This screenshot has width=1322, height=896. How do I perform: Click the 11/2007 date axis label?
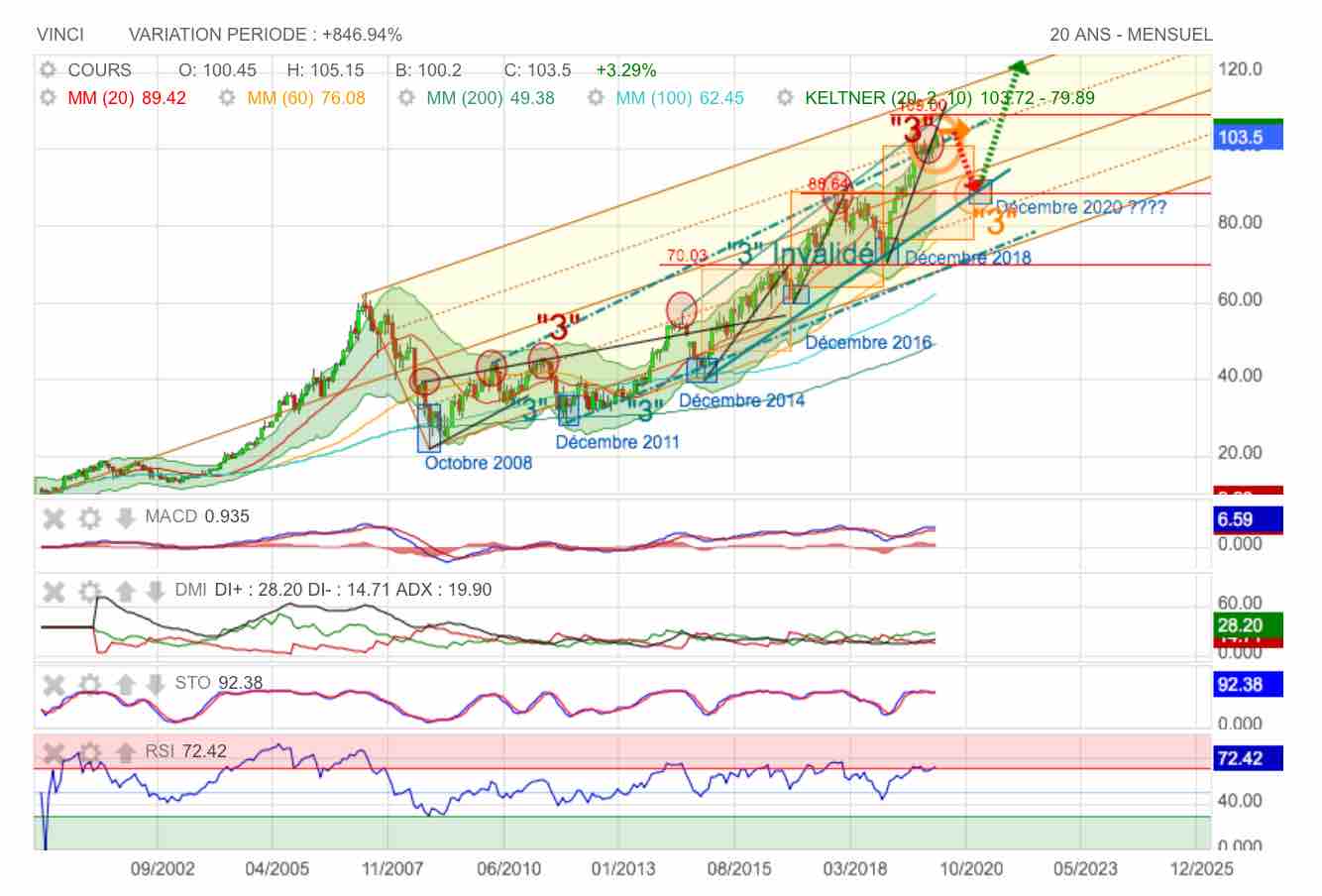[392, 869]
